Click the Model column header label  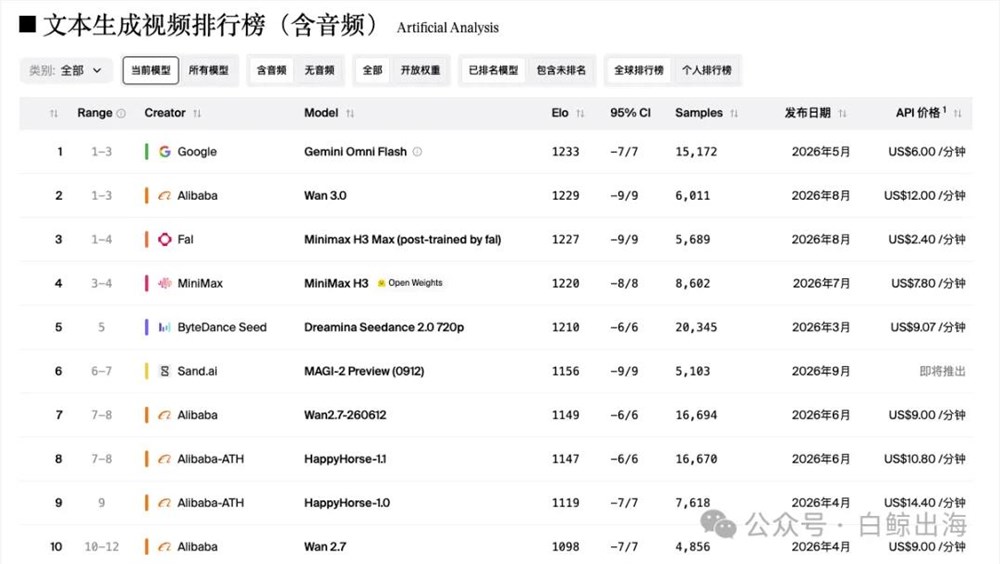tap(321, 113)
